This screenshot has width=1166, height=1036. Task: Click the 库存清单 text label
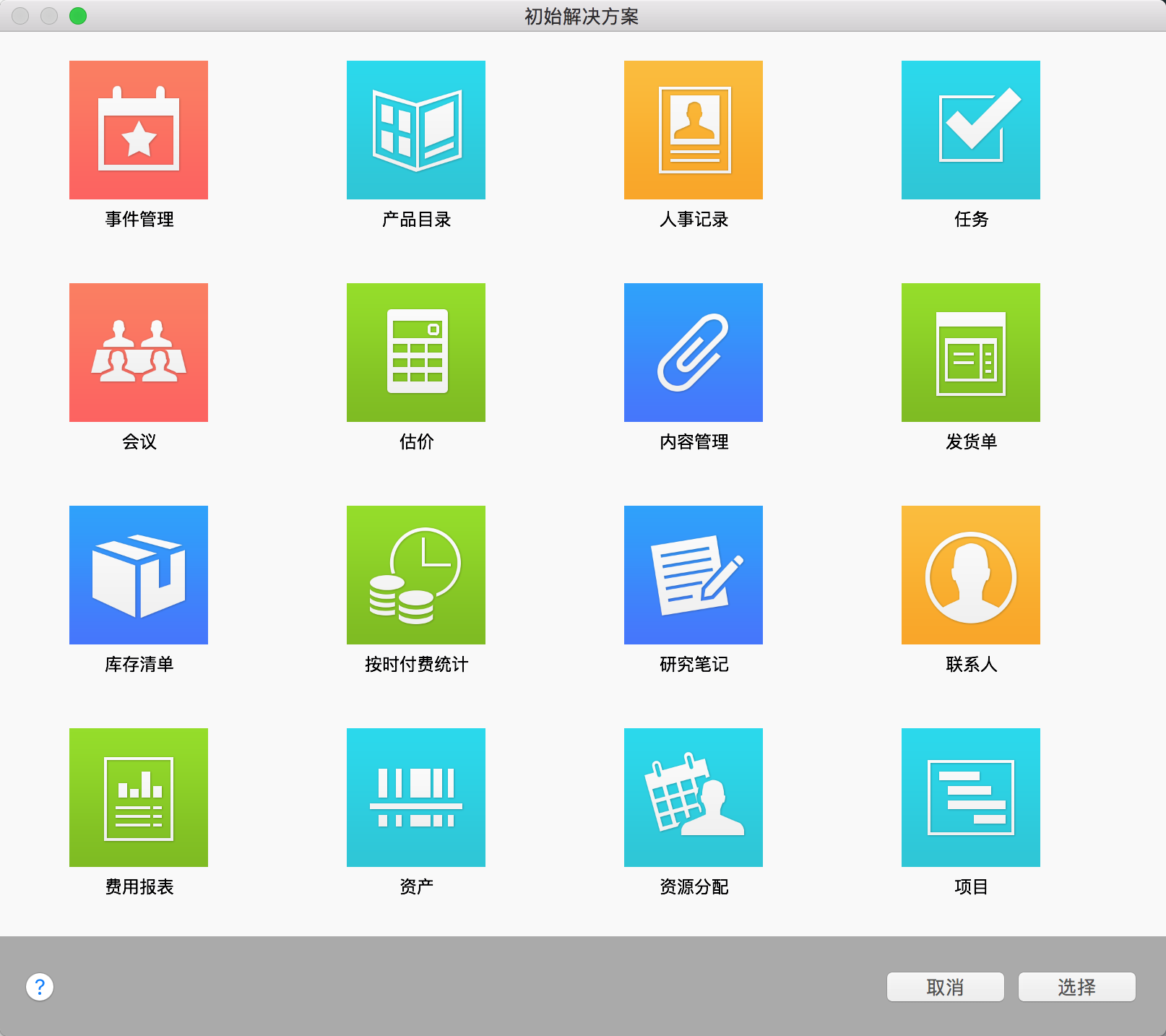point(139,664)
